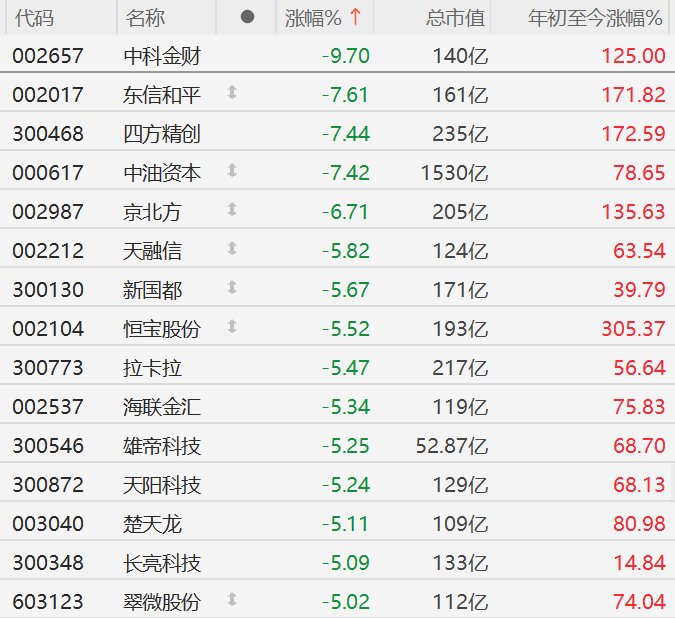This screenshot has height=618, width=675.
Task: Click stock code 003040
Action: pyautogui.click(x=48, y=524)
